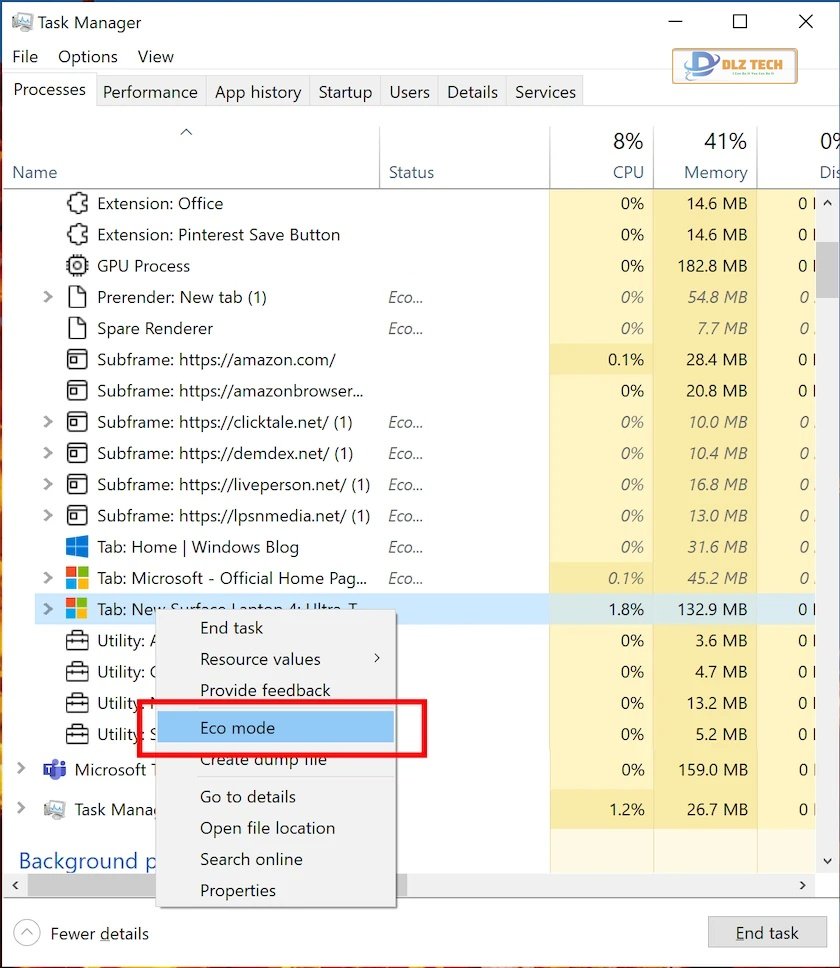Select the GPU Process gear icon

click(77, 265)
